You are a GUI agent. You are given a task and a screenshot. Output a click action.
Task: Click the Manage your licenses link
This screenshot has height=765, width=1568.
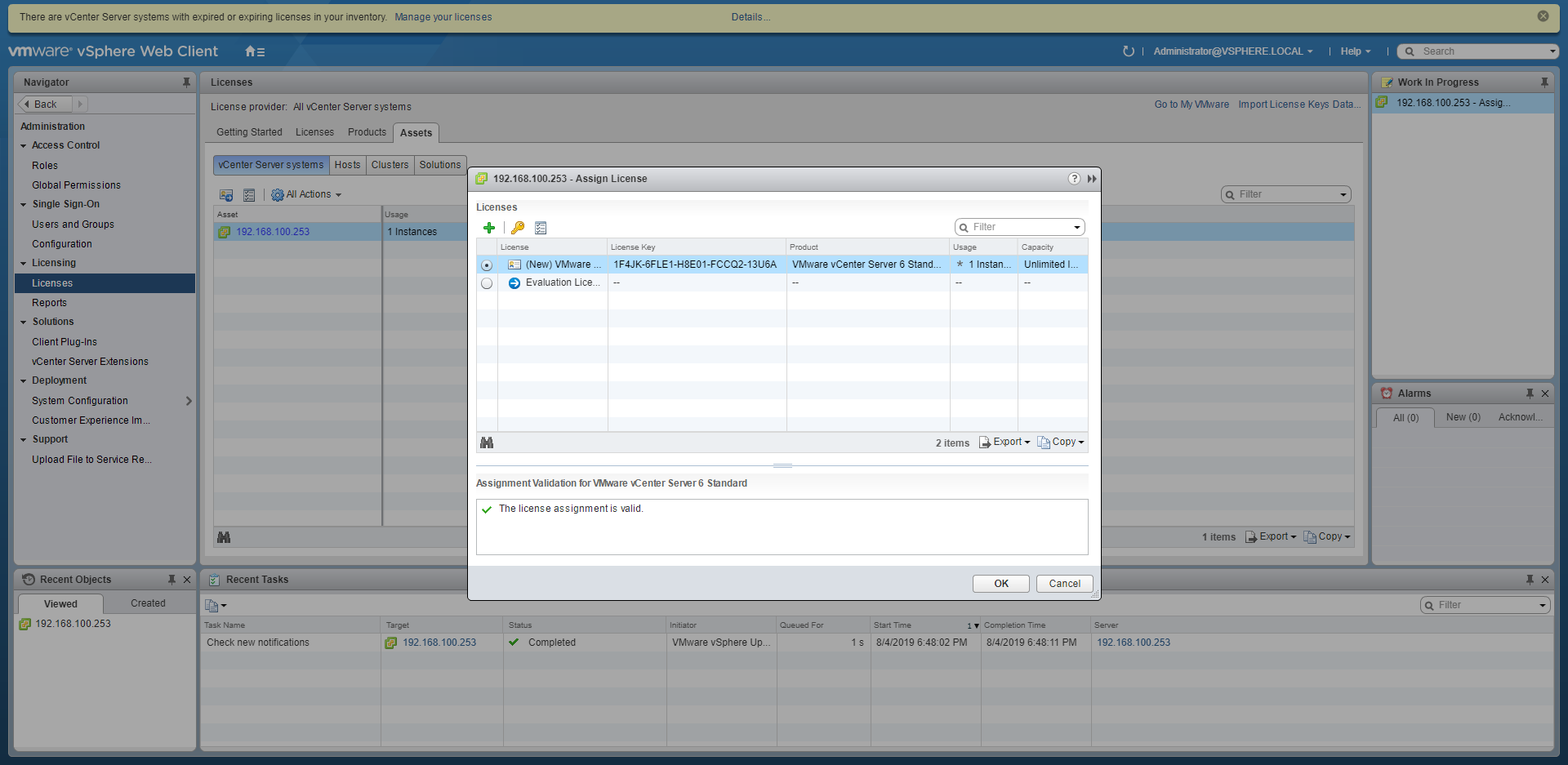click(x=443, y=17)
